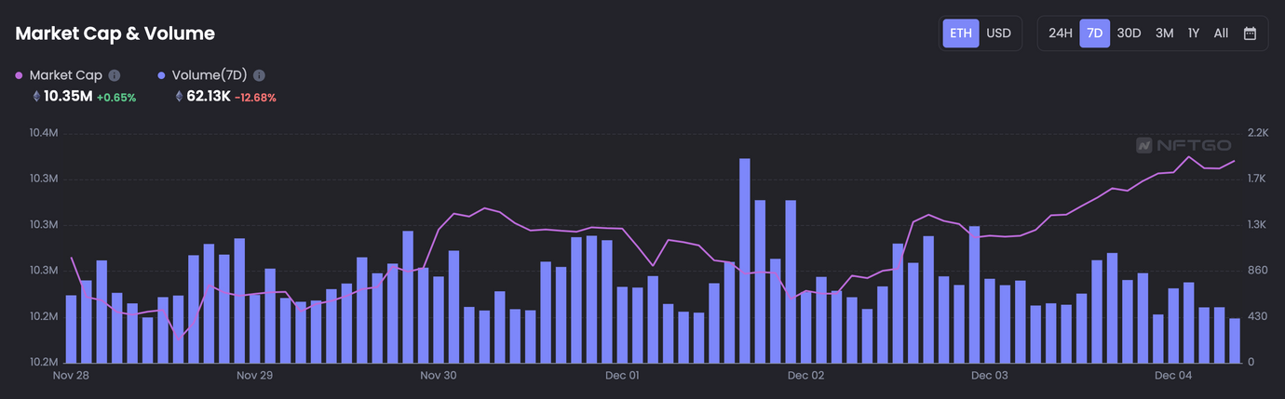Click the Dec 03 x-axis label
The width and height of the screenshot is (1285, 399).
tap(989, 376)
